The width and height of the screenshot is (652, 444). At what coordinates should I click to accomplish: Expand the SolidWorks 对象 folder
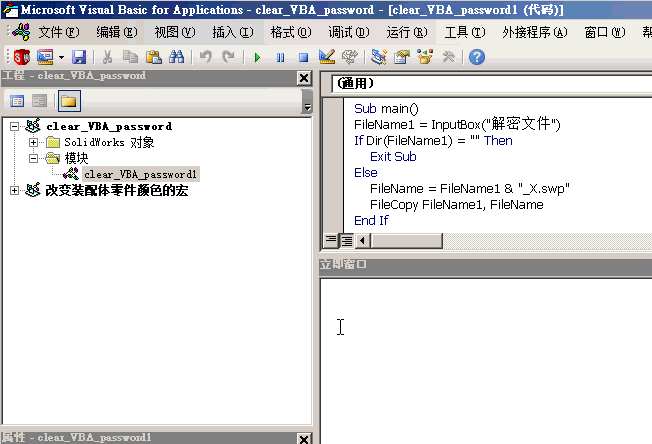34,143
